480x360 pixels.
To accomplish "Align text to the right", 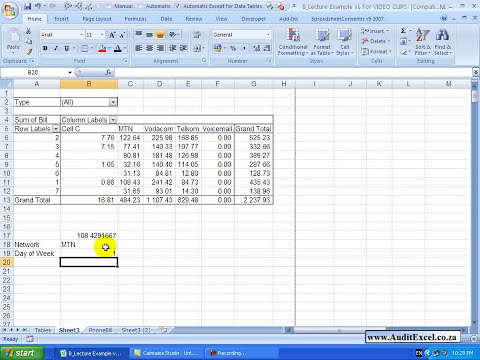I will tap(160, 49).
